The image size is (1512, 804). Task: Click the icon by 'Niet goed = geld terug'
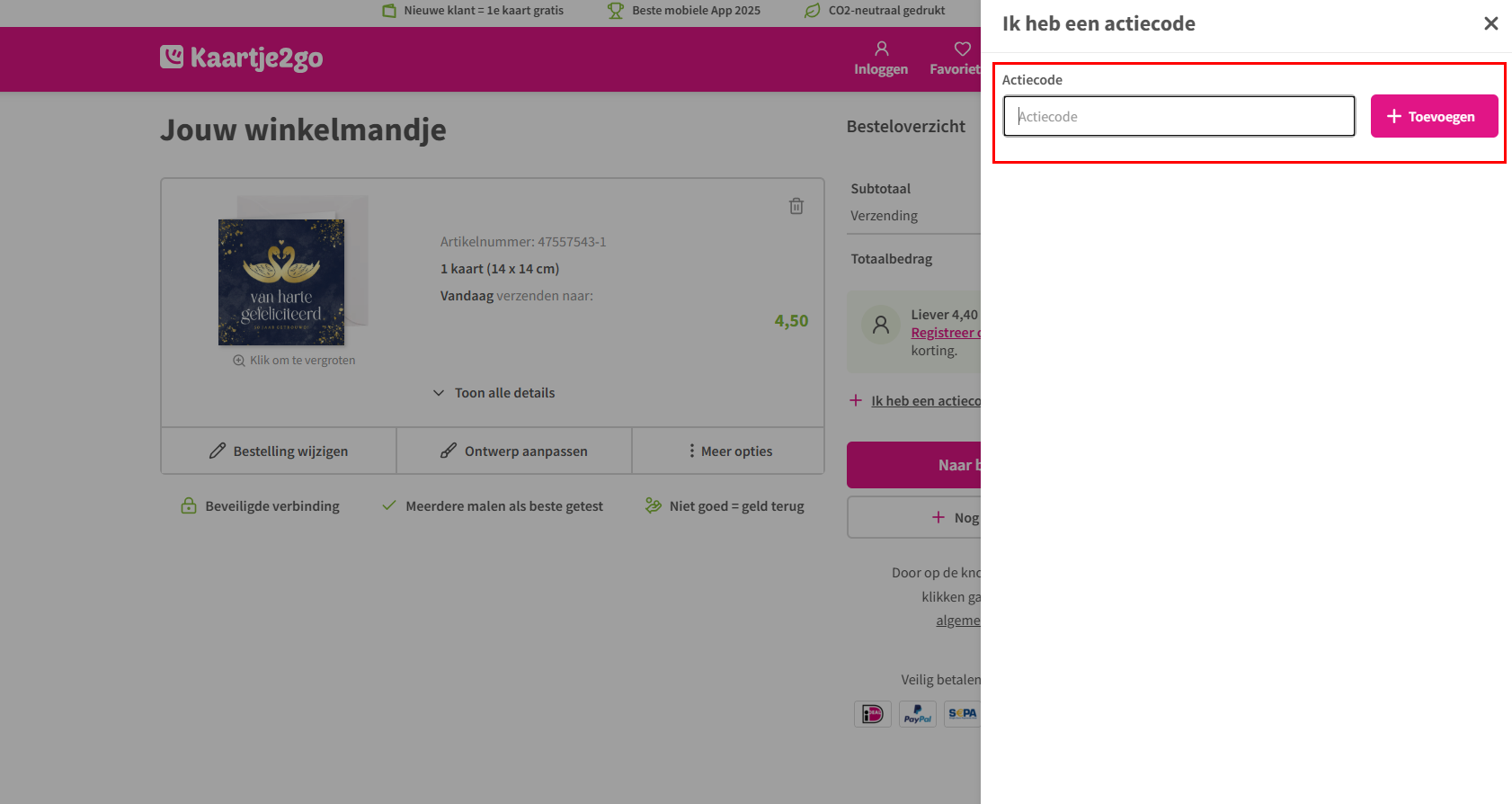654,505
